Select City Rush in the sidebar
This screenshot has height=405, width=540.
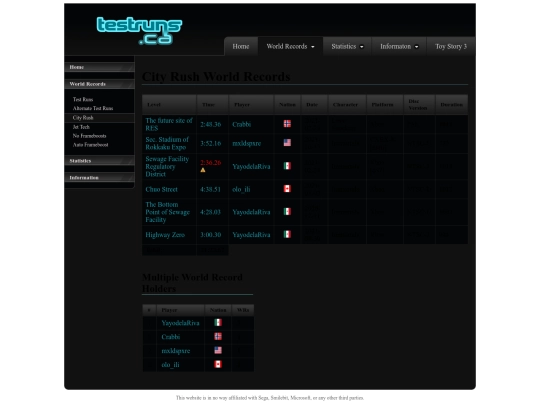(x=83, y=118)
